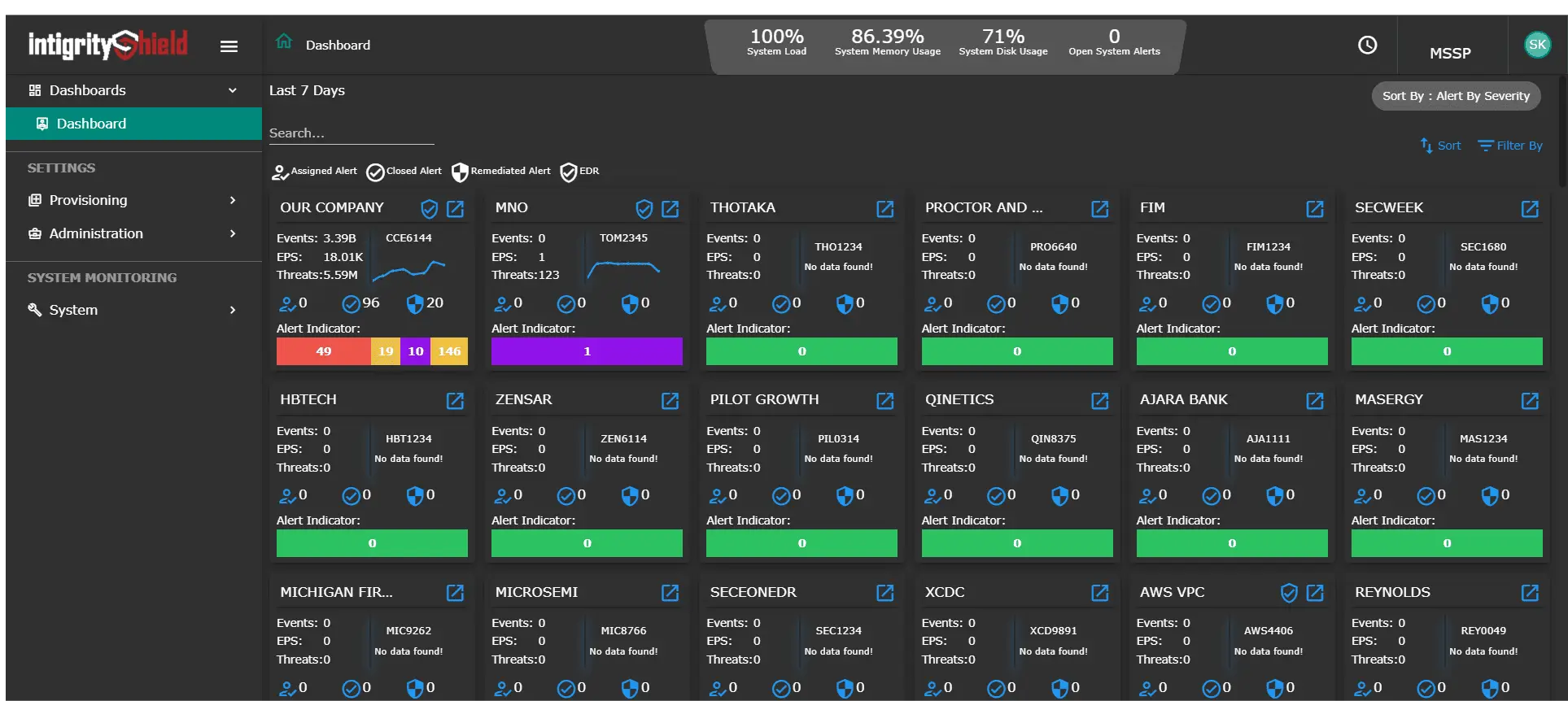The height and width of the screenshot is (701, 1568).
Task: Click the ZEN6114 identifier text
Action: pyautogui.click(x=623, y=438)
